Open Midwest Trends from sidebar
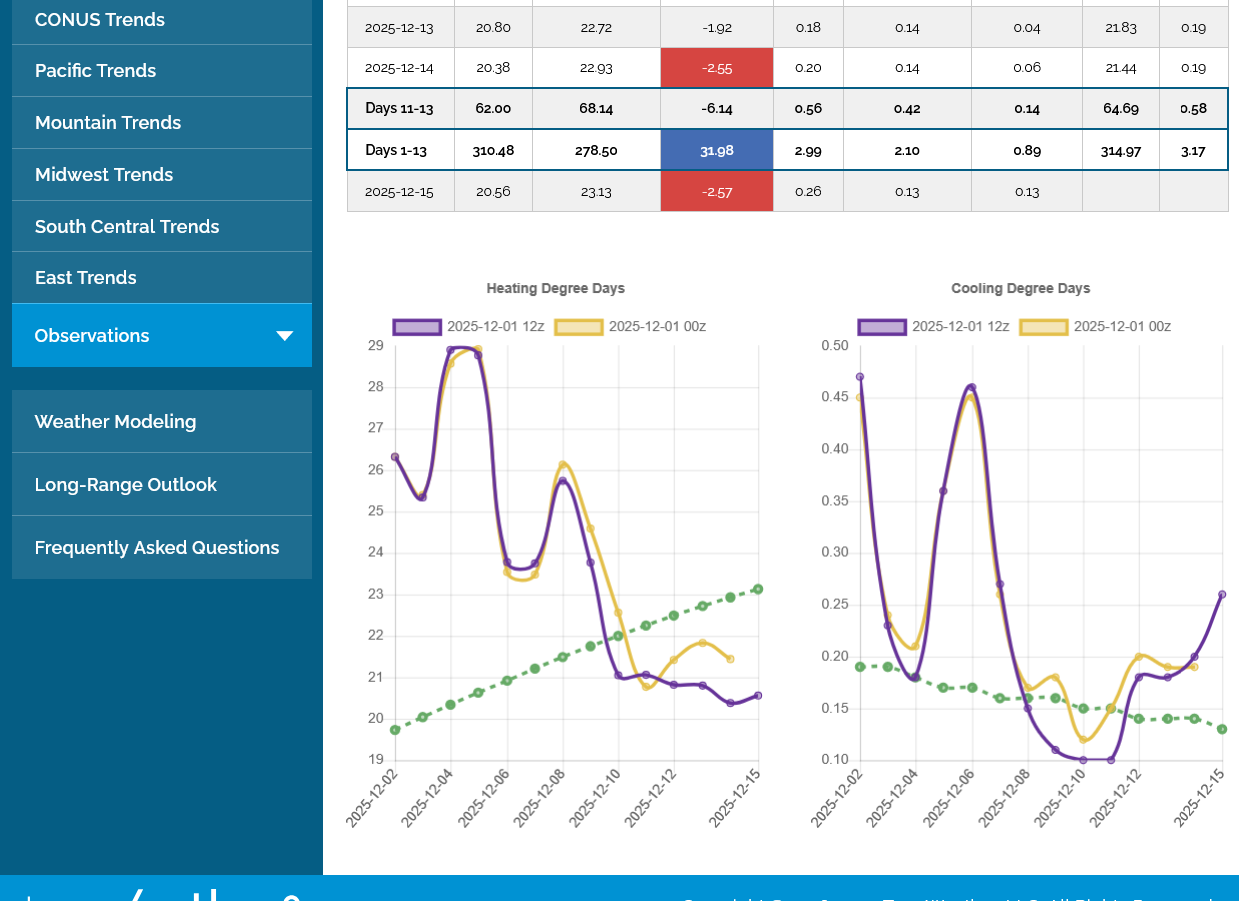This screenshot has height=901, width=1240. coord(104,175)
